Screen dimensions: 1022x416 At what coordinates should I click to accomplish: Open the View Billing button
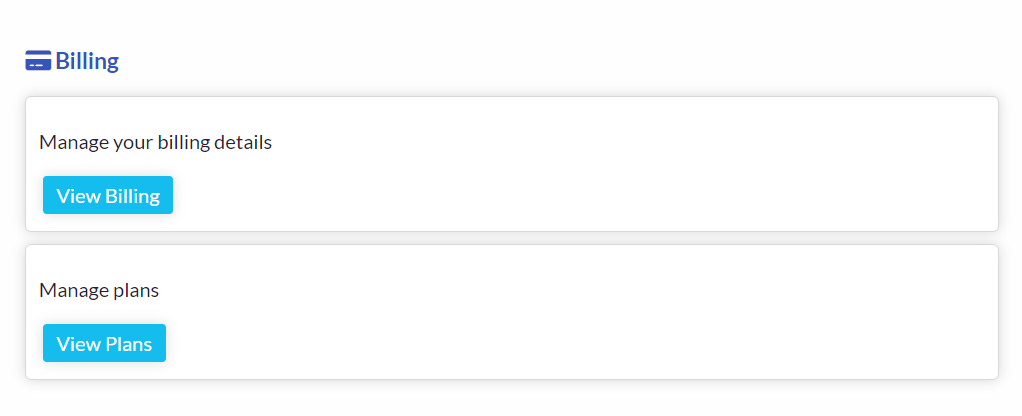(x=108, y=195)
